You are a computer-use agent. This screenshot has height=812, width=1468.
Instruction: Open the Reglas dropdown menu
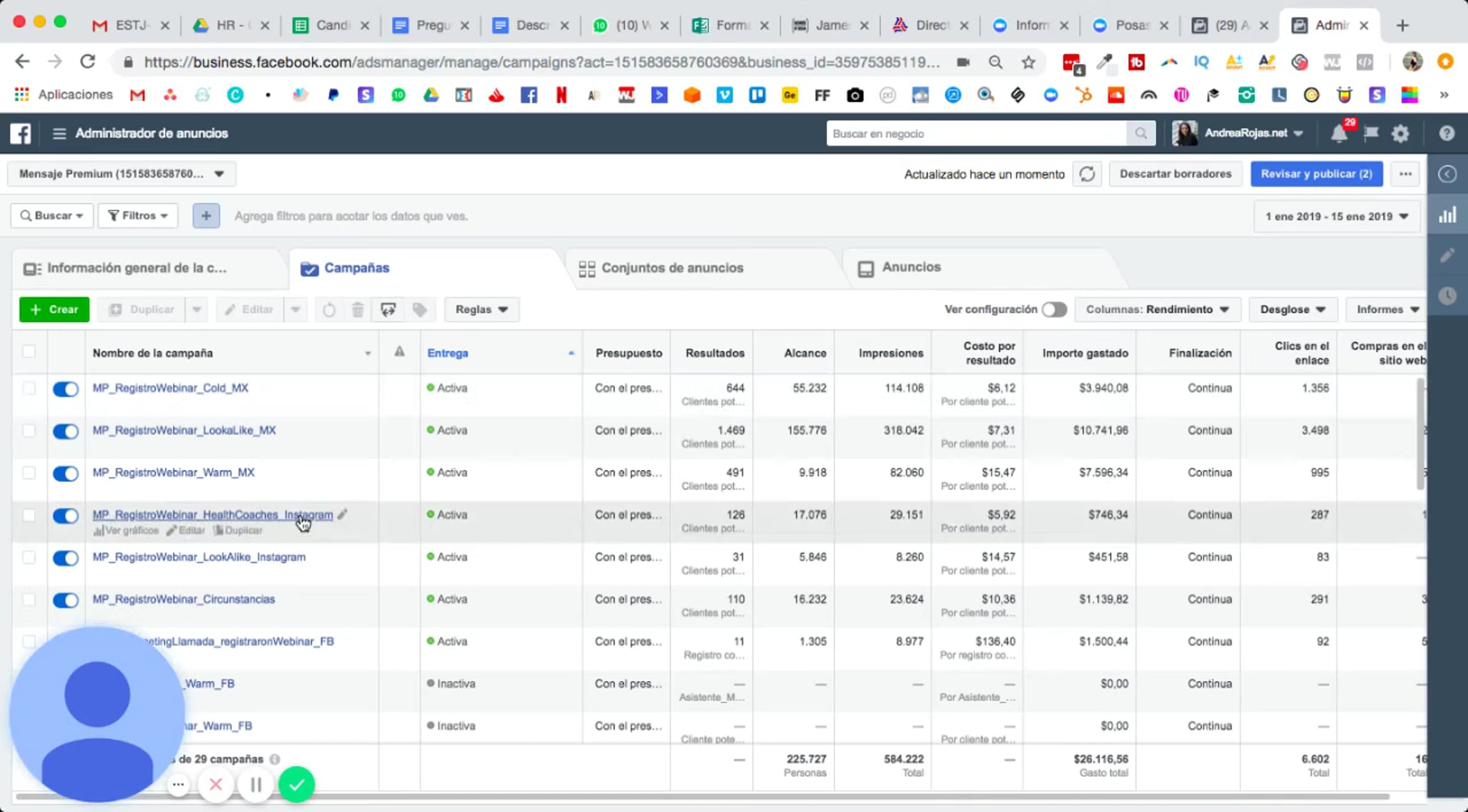click(x=481, y=309)
